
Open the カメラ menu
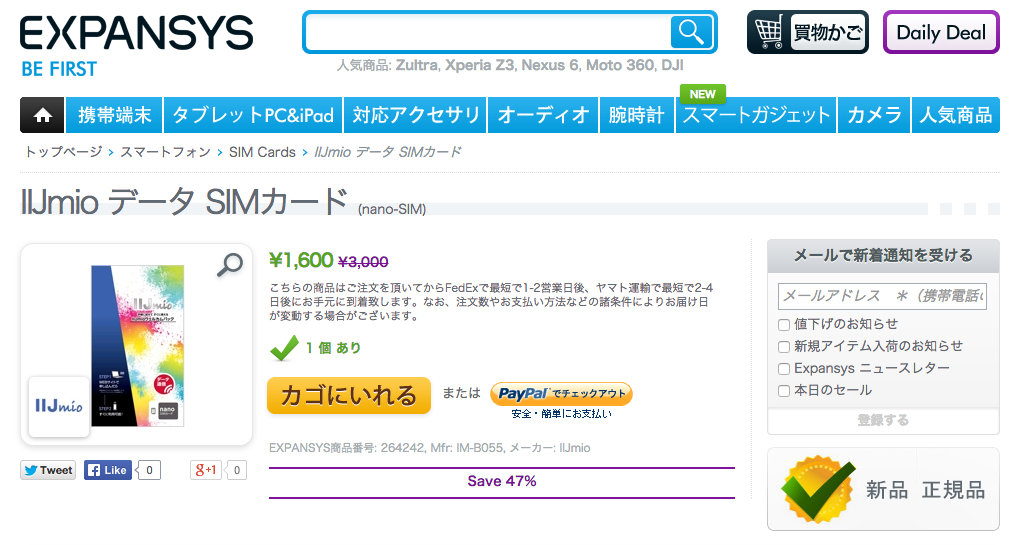874,115
